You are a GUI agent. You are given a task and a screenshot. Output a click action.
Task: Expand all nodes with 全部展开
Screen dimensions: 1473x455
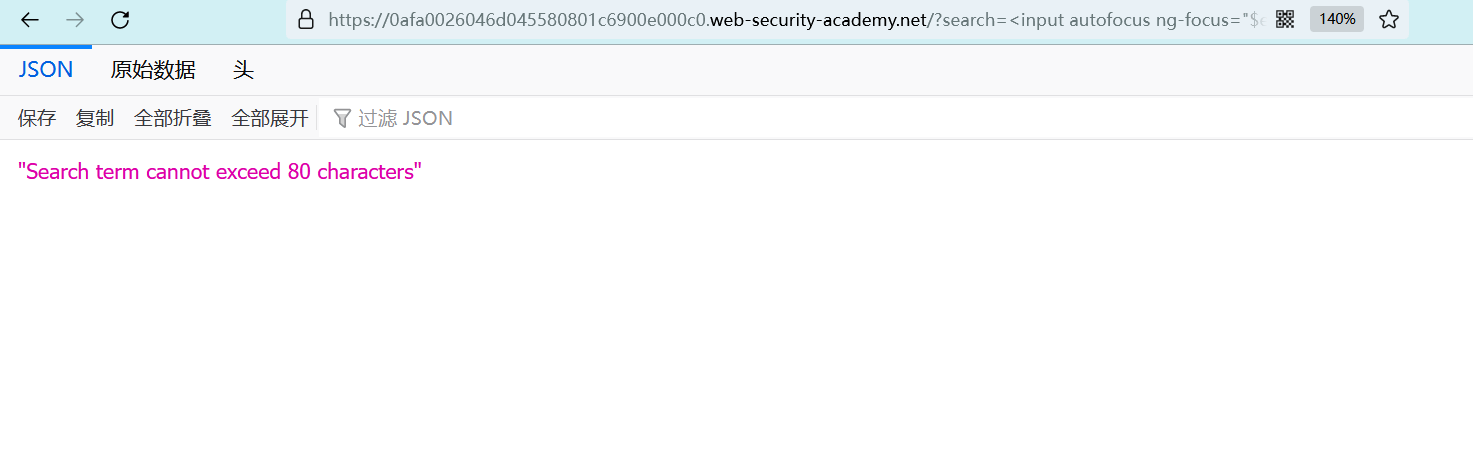(270, 118)
